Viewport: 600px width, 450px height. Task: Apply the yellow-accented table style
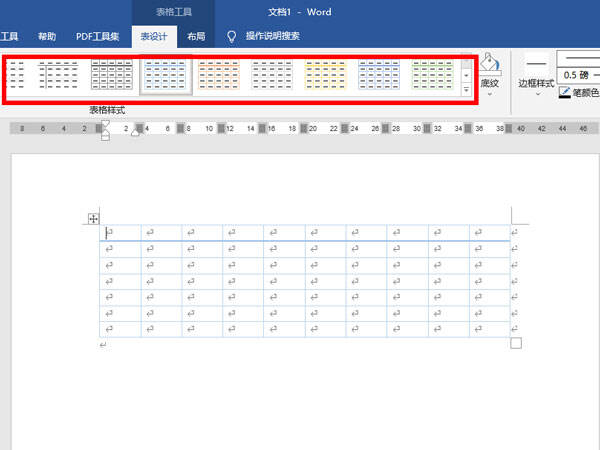coord(325,76)
